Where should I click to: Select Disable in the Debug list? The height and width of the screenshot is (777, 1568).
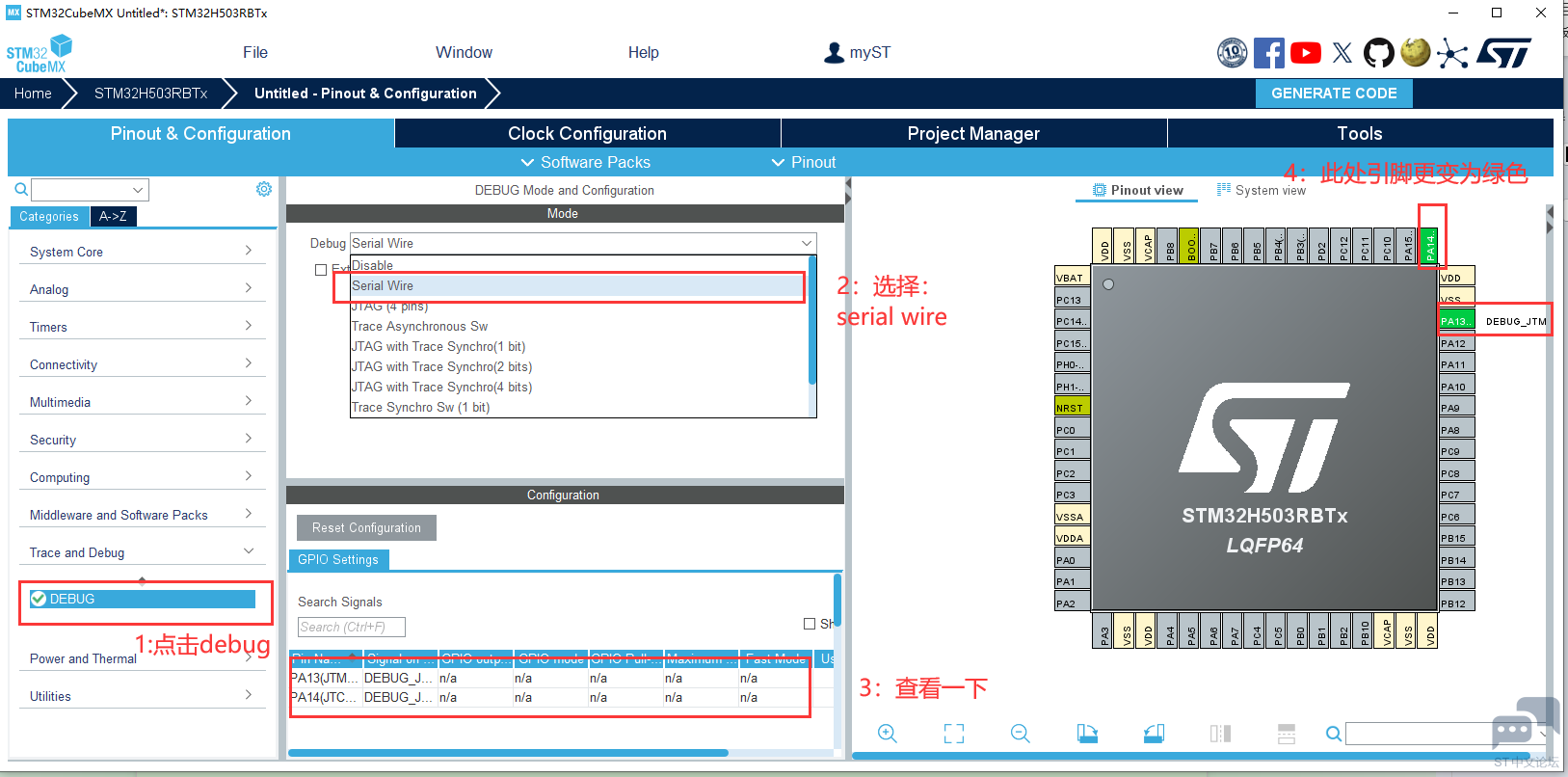click(x=578, y=265)
